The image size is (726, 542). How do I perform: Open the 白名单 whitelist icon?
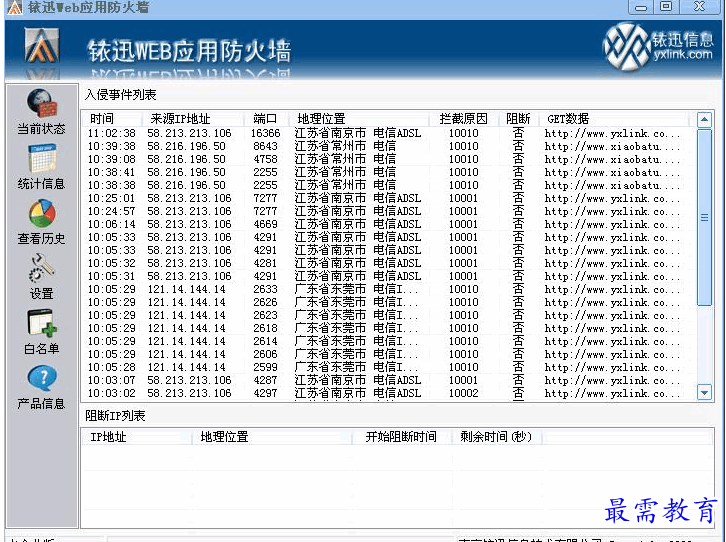(42, 323)
